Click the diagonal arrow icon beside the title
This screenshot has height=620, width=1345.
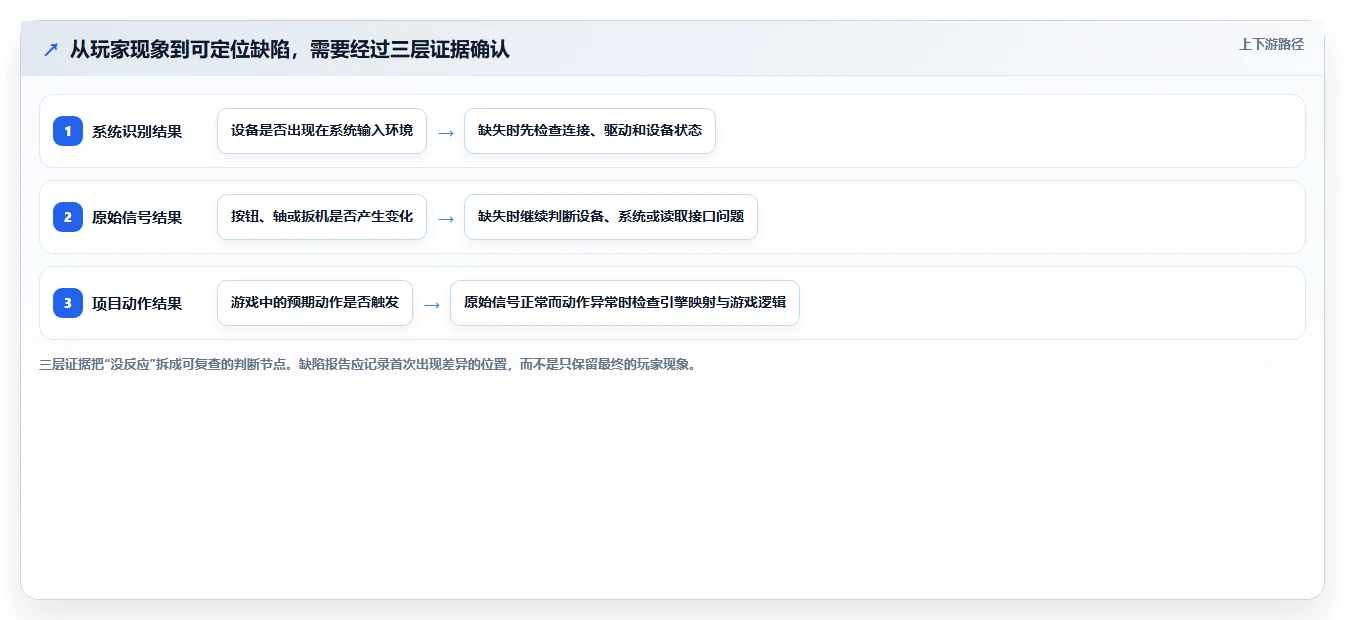(x=50, y=49)
